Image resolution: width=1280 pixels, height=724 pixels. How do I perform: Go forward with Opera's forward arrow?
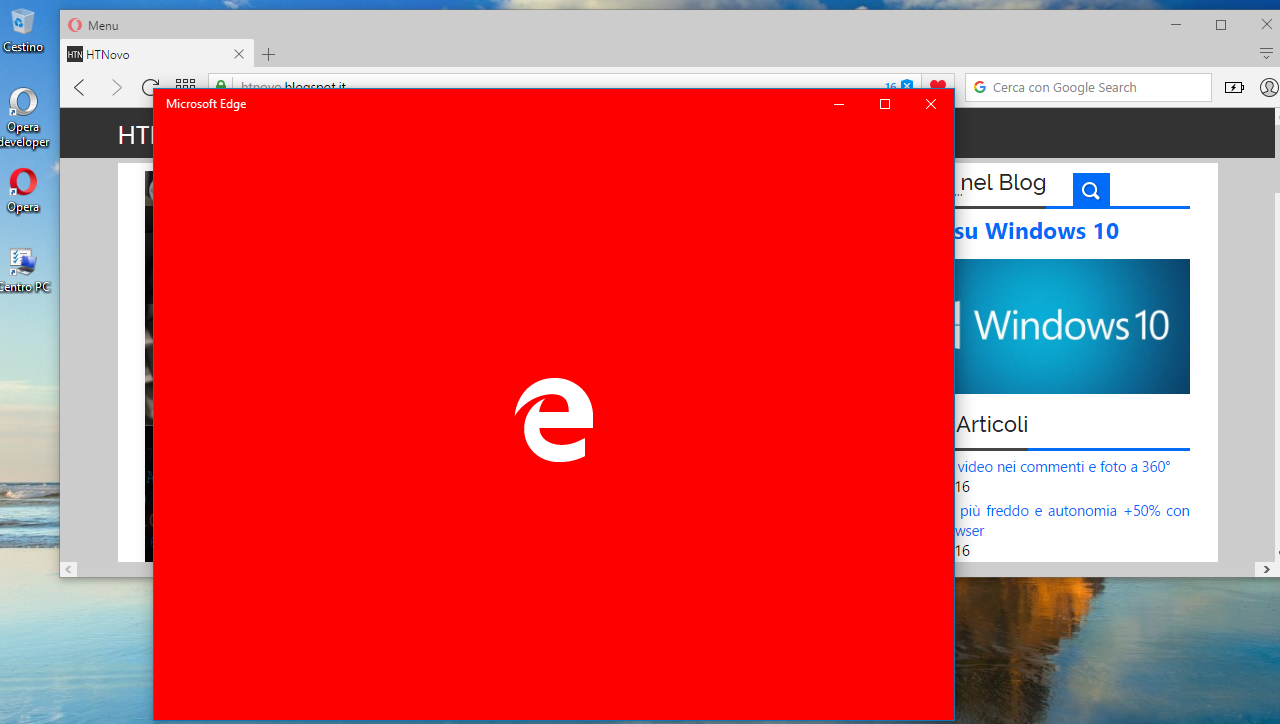116,87
